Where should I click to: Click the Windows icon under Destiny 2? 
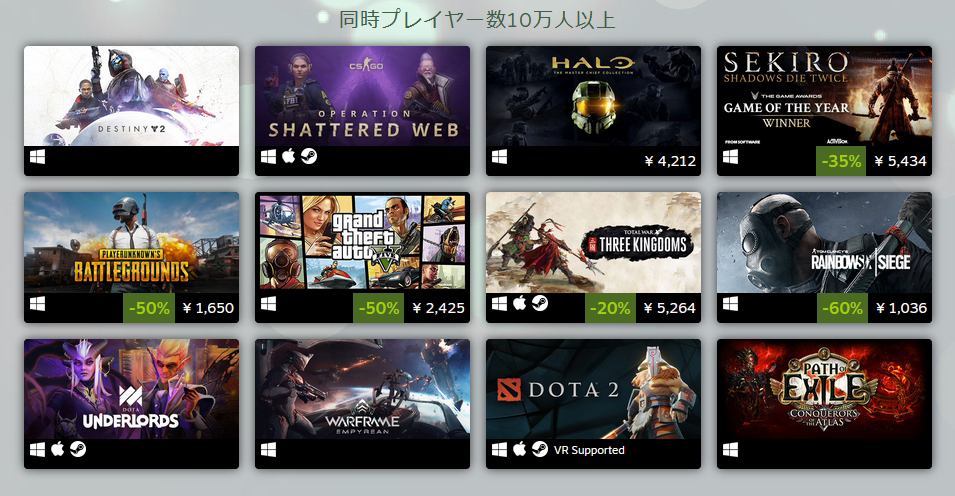37,157
